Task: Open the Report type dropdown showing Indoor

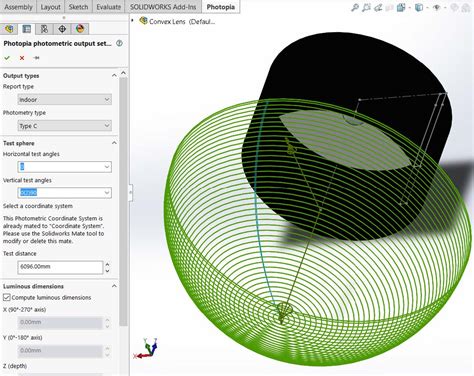Action: (x=65, y=99)
